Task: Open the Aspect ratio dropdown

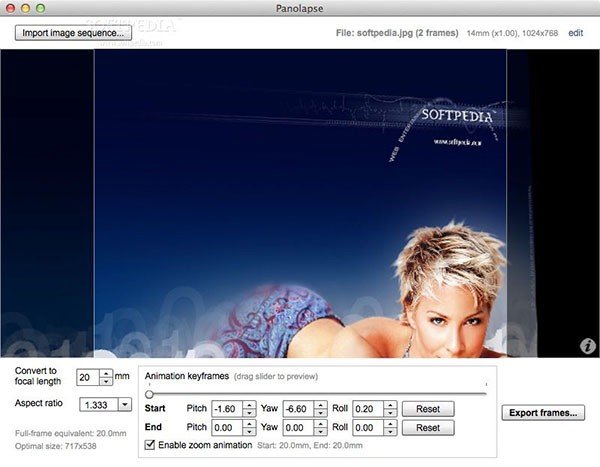Action: [125, 405]
